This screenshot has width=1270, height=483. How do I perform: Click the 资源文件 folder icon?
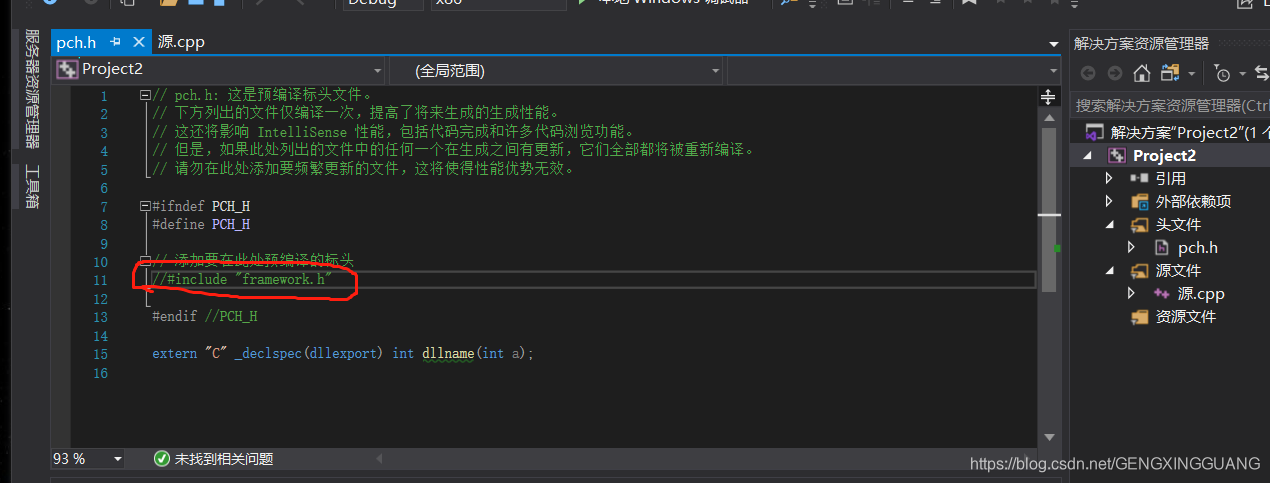coord(1139,317)
